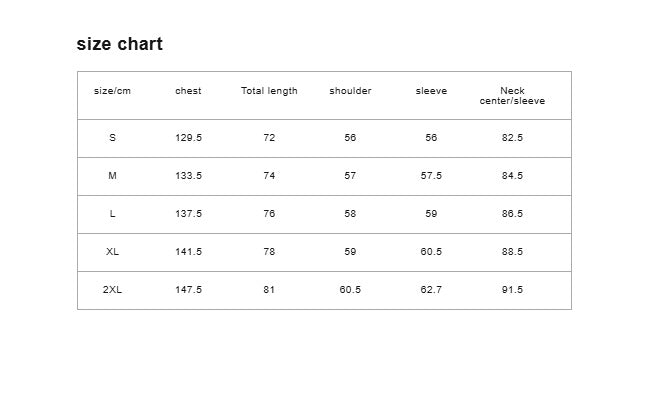Click sleeve value 62.7
The width and height of the screenshot is (648, 420).
[431, 290]
